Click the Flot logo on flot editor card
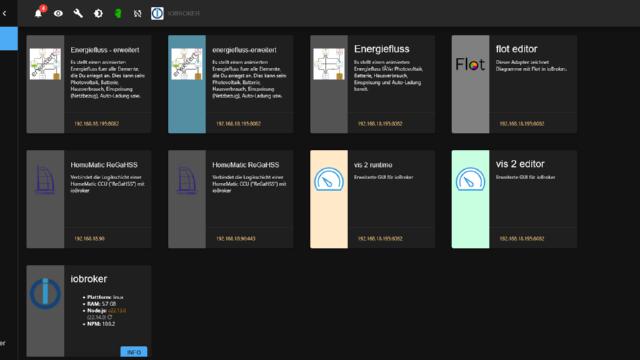640x360 pixels. (470, 64)
